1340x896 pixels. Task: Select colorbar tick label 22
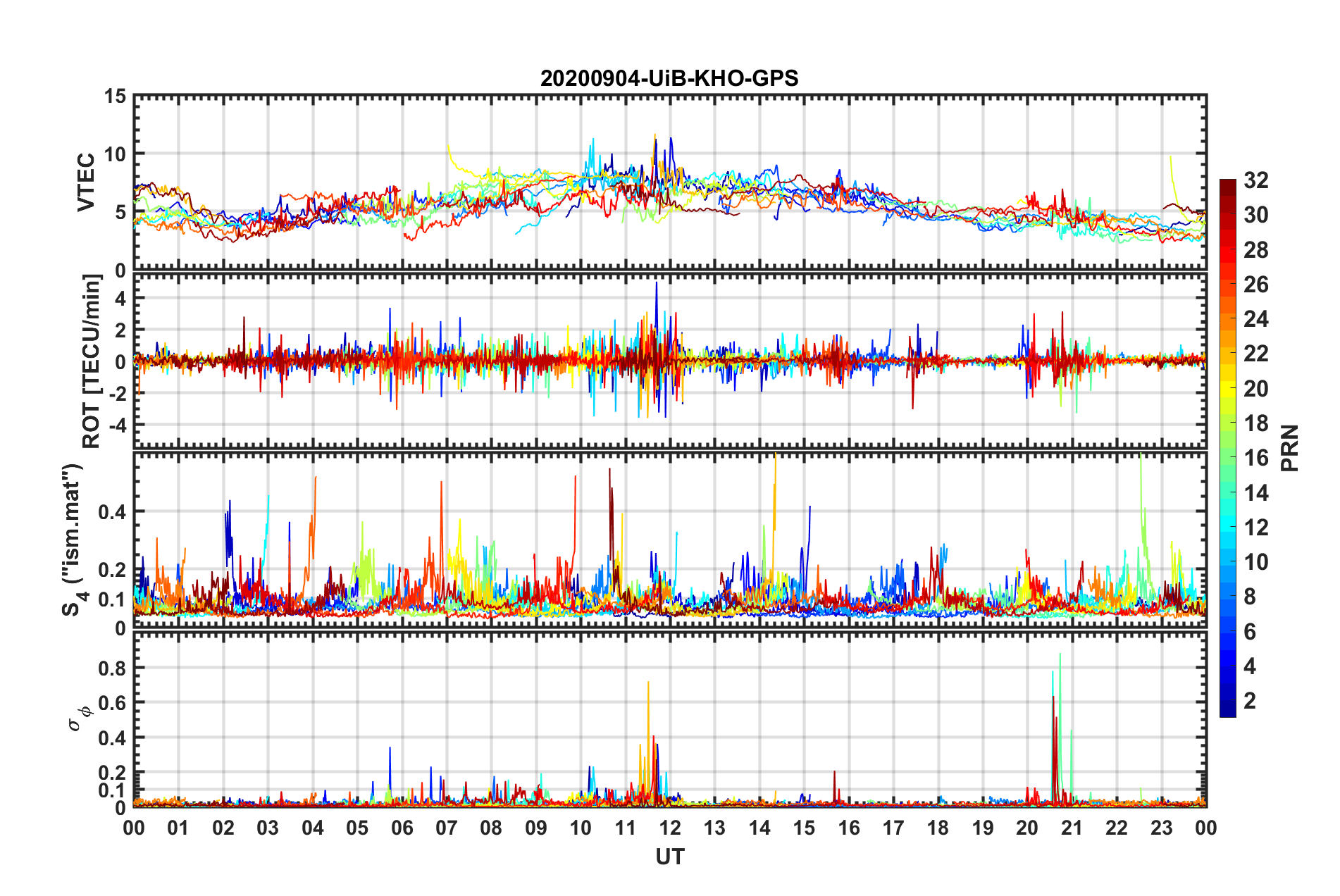[1255, 354]
